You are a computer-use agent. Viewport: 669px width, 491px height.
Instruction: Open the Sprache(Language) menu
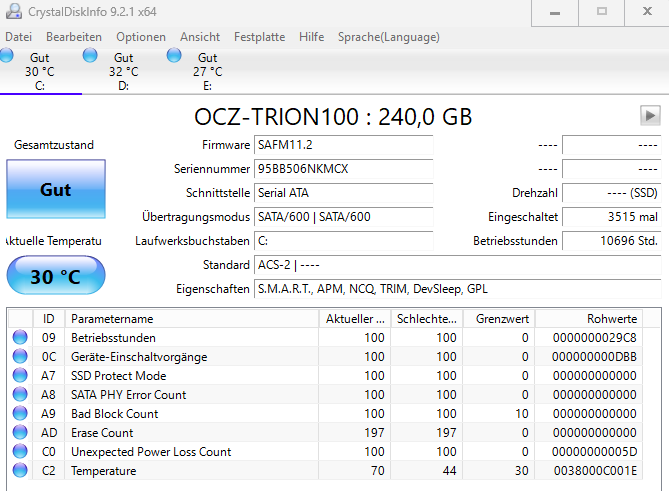(x=389, y=37)
